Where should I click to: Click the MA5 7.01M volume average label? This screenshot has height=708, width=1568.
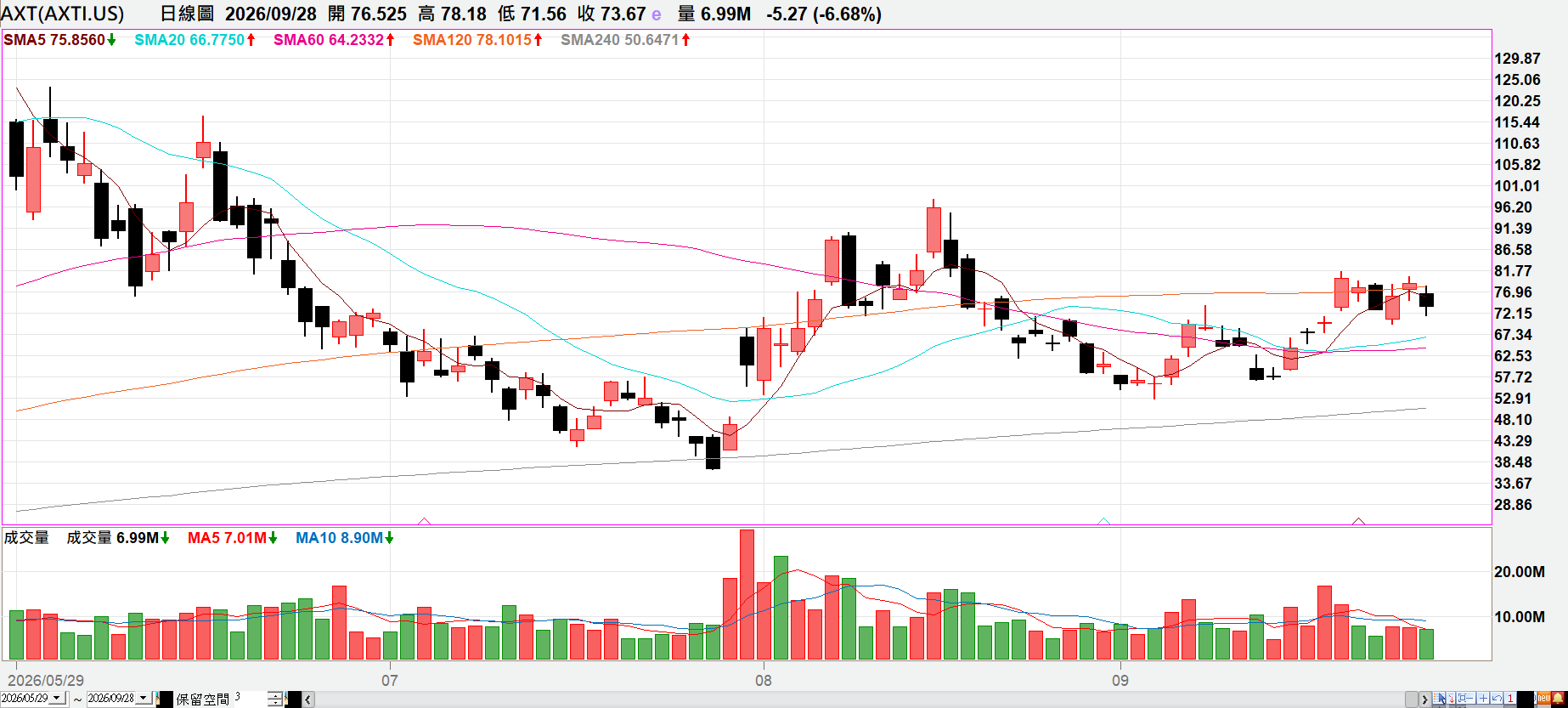point(233,538)
